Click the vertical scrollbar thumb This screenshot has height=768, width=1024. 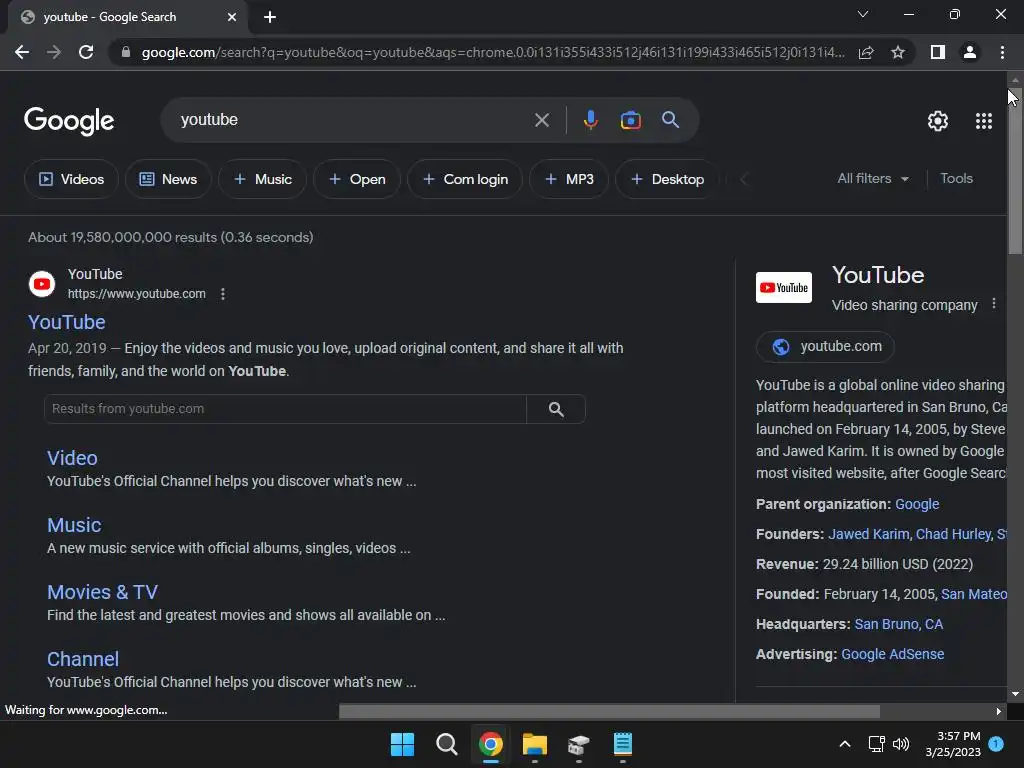[1015, 172]
